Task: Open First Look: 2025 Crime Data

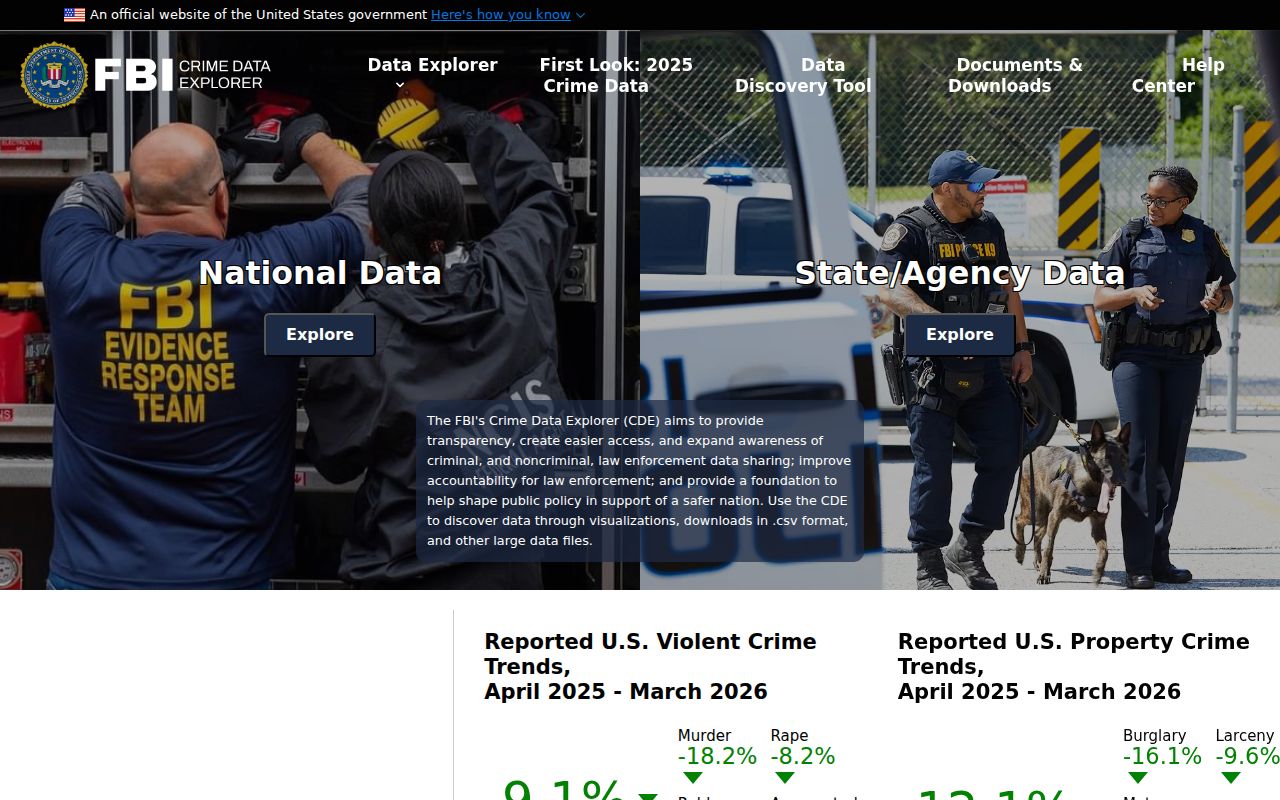Action: 616,75
